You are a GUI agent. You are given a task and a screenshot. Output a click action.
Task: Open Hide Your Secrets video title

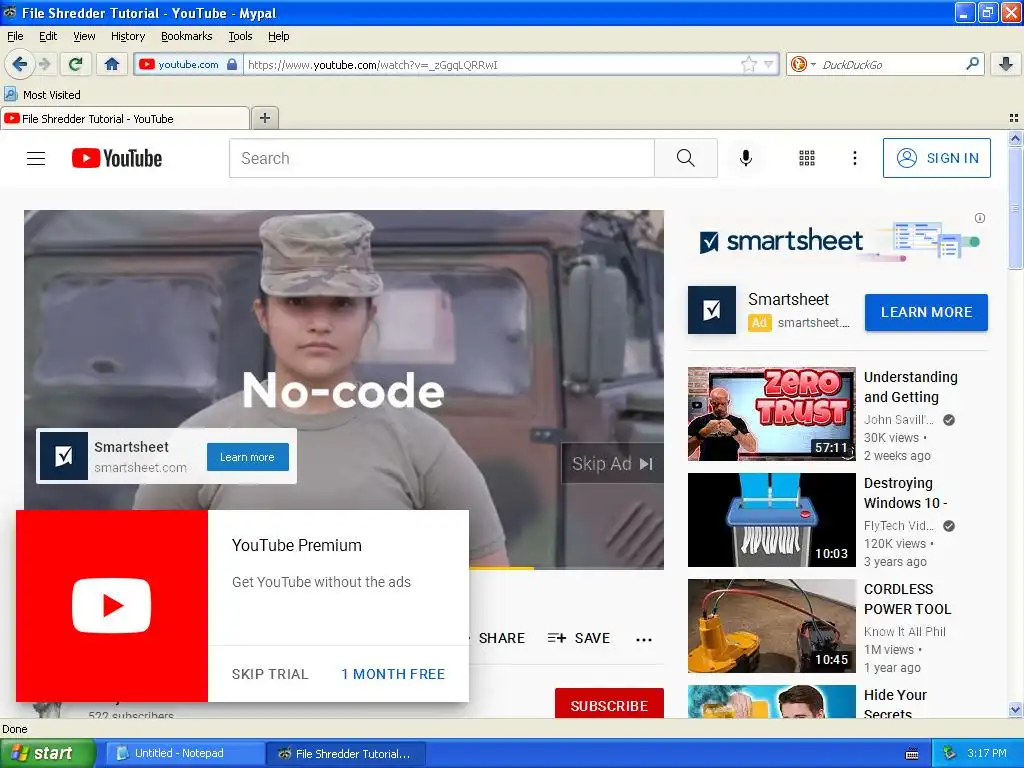coord(895,703)
